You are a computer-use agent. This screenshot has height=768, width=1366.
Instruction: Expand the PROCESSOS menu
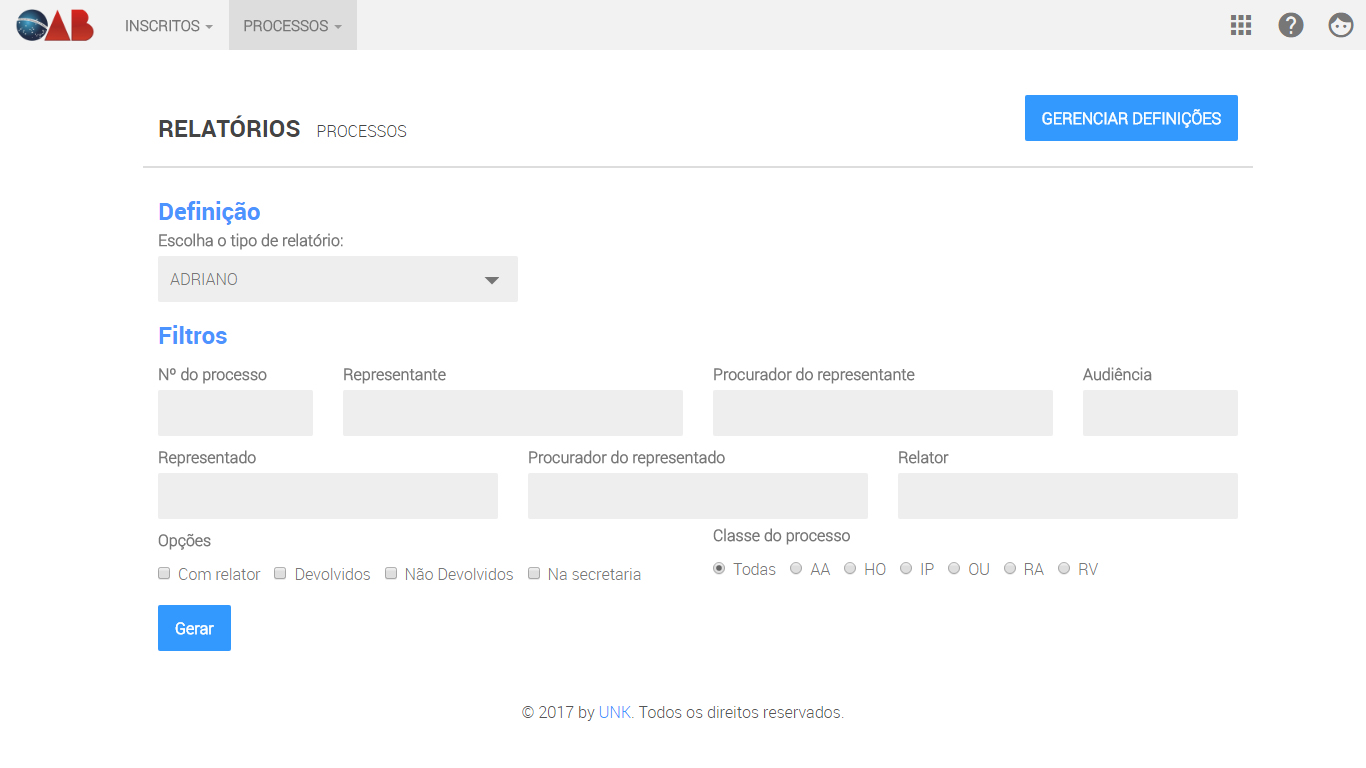tap(292, 26)
